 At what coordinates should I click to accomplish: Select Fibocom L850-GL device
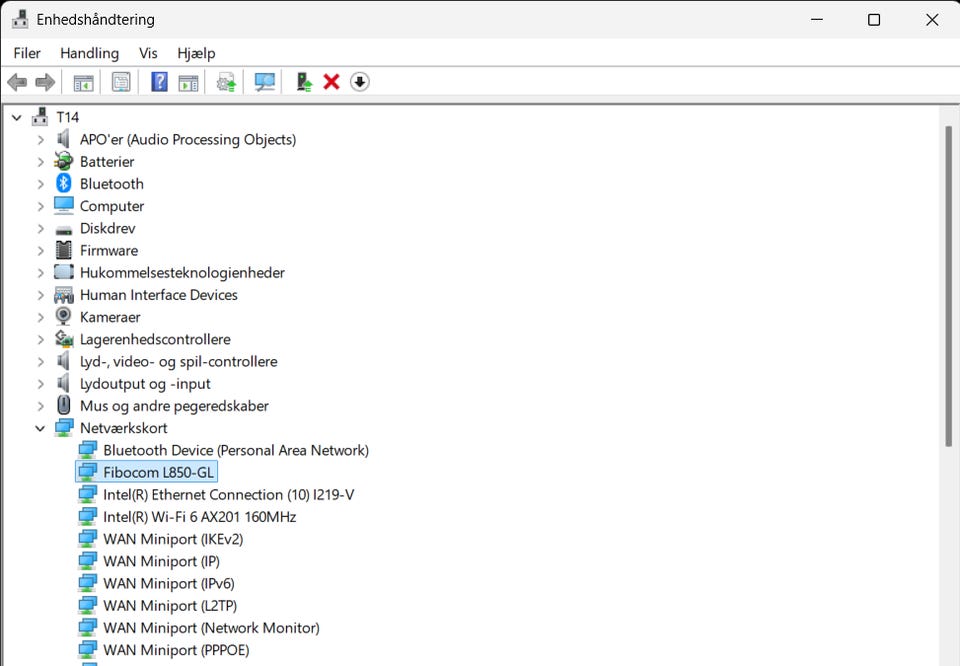[x=159, y=472]
